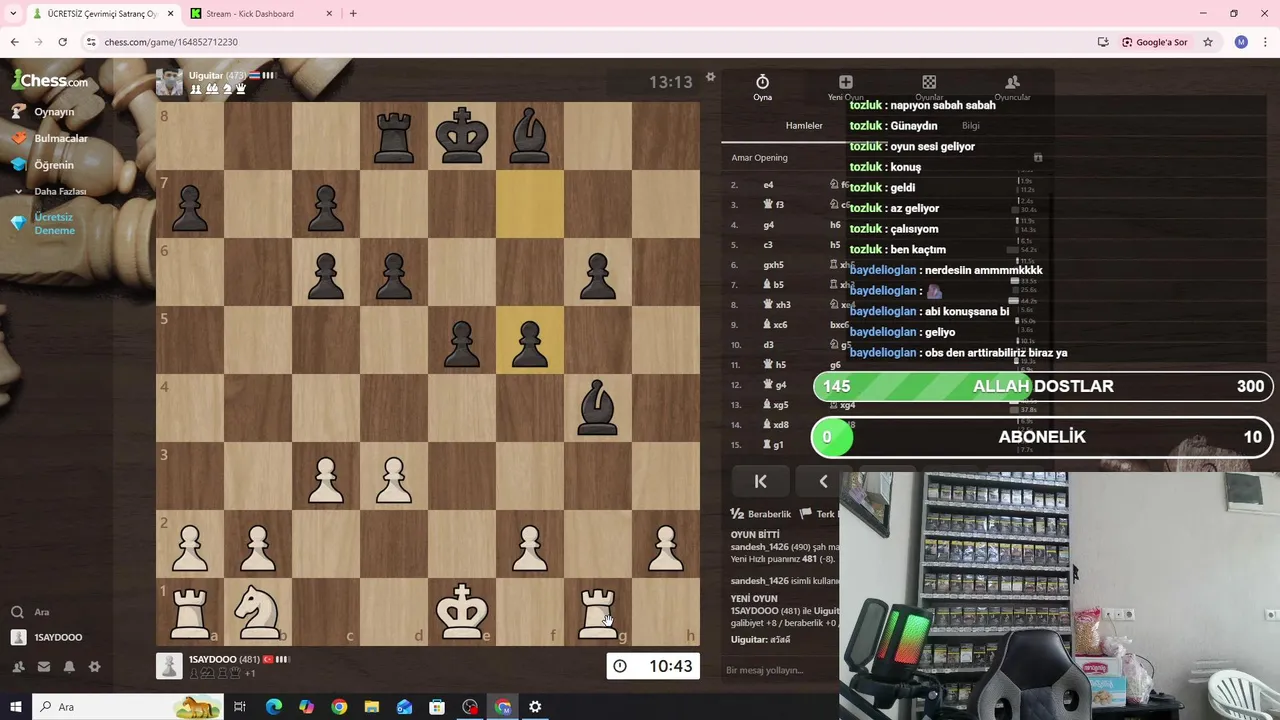Click the ALLAH DOSTLAR goal progress bar
This screenshot has width=1280, height=720.
[1043, 386]
